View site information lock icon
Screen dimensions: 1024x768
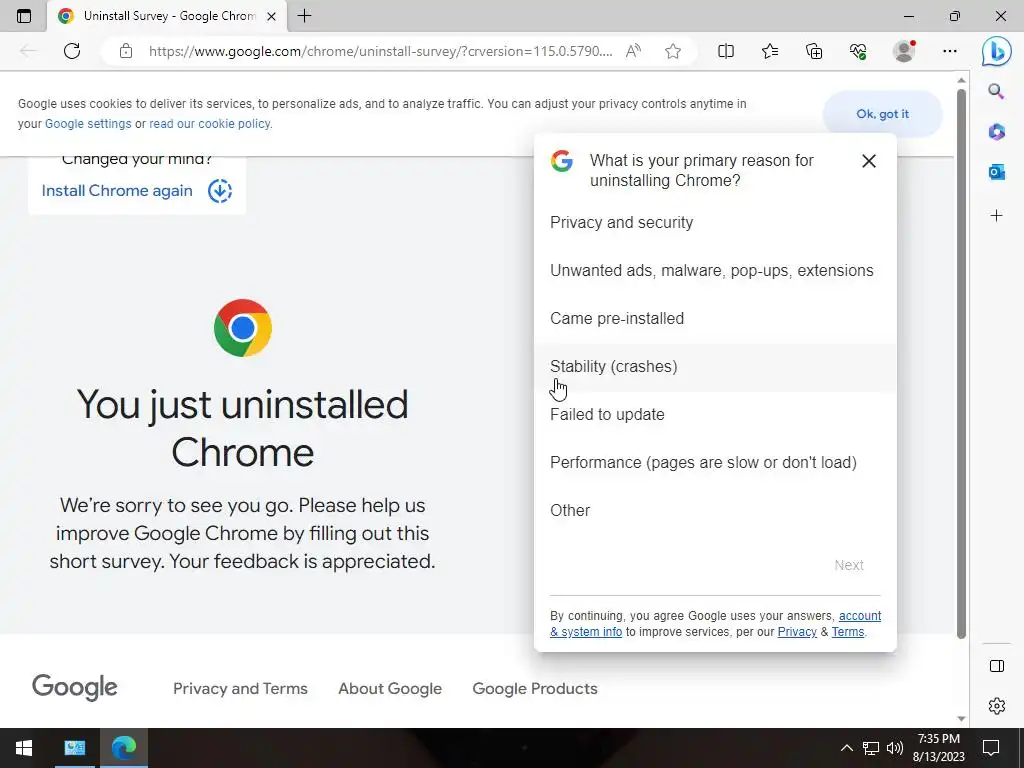[x=126, y=51]
